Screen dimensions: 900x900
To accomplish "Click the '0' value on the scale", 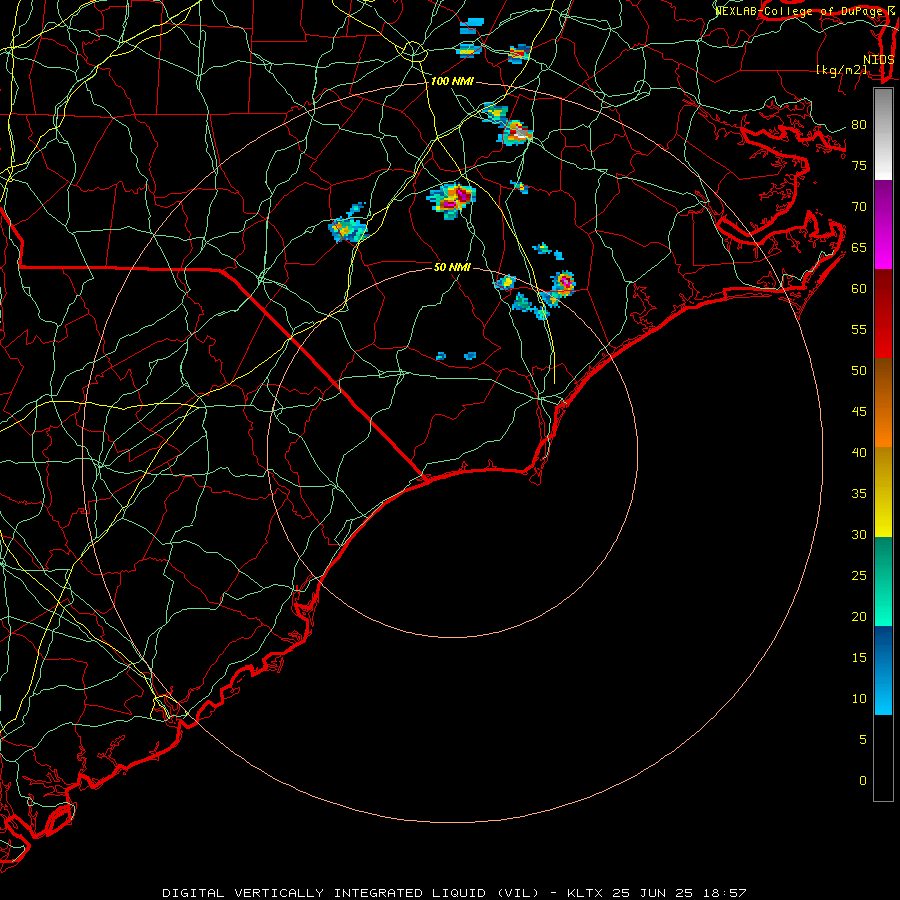I will click(x=863, y=781).
